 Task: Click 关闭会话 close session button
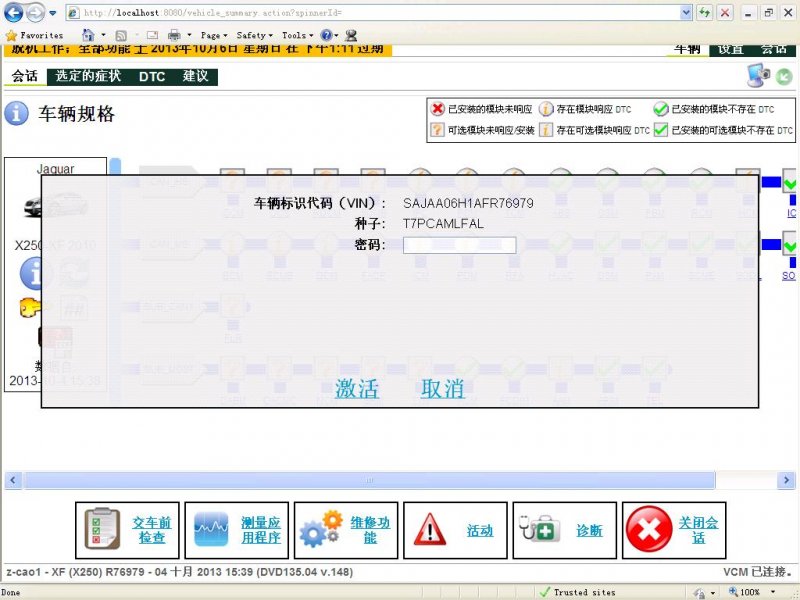[x=674, y=530]
